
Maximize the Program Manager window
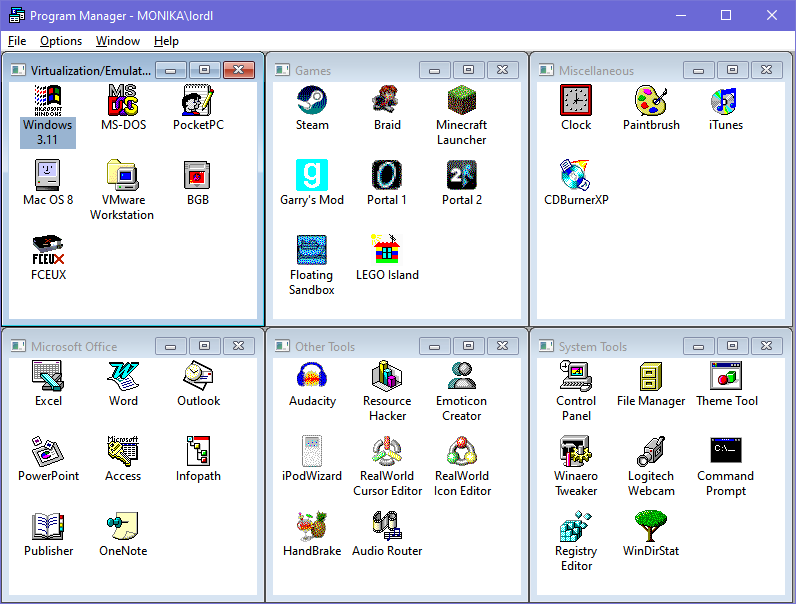click(x=726, y=15)
